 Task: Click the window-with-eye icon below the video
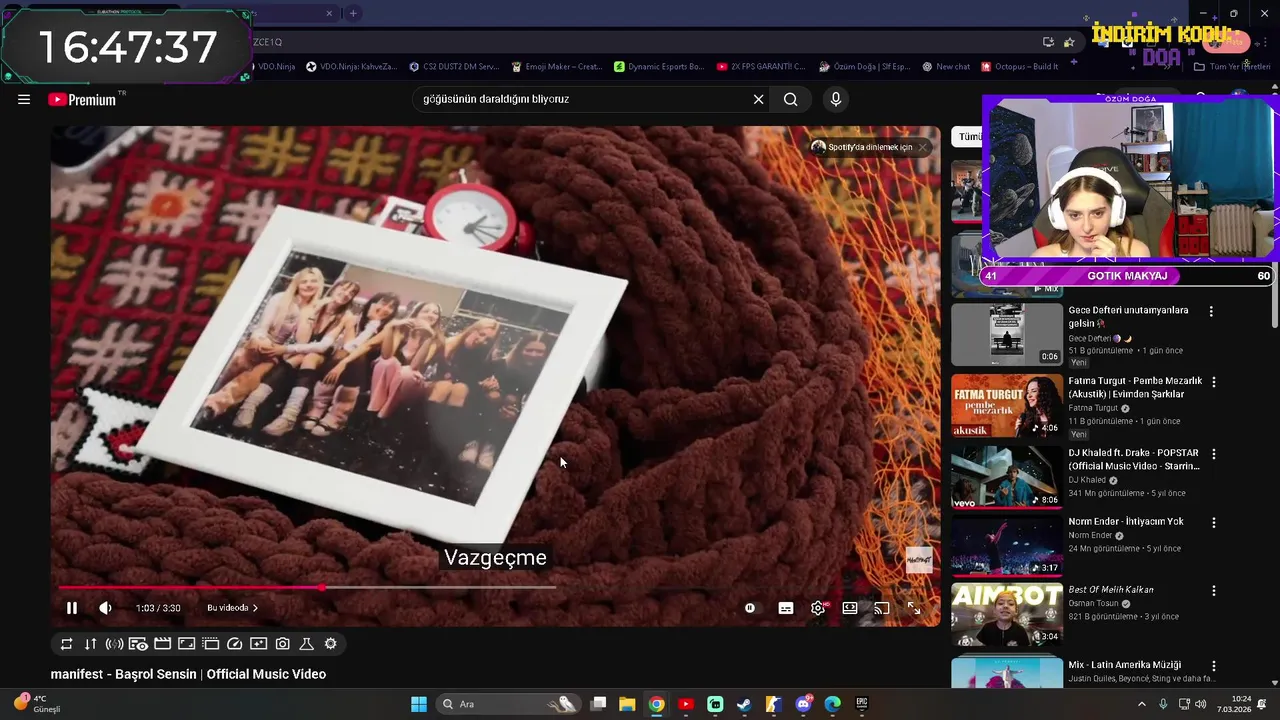pos(138,644)
